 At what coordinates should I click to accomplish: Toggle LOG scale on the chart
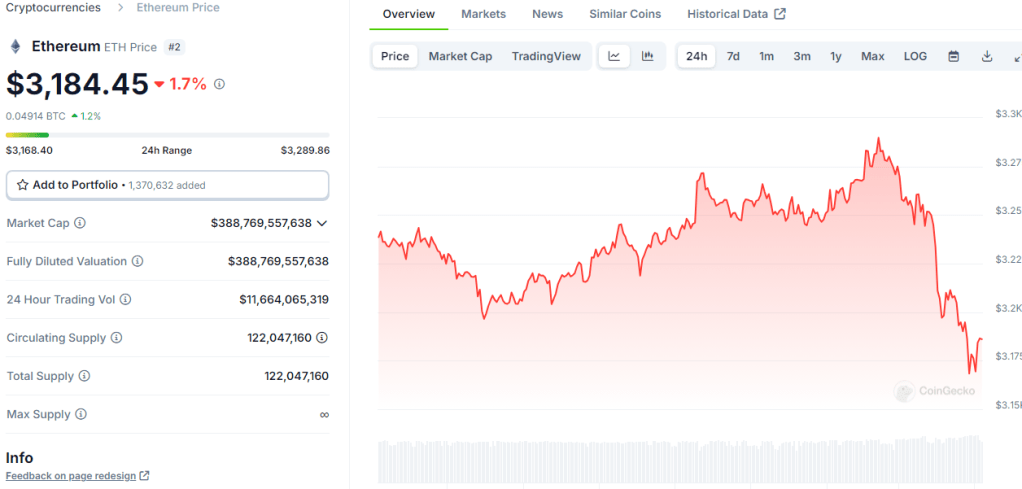click(x=915, y=56)
